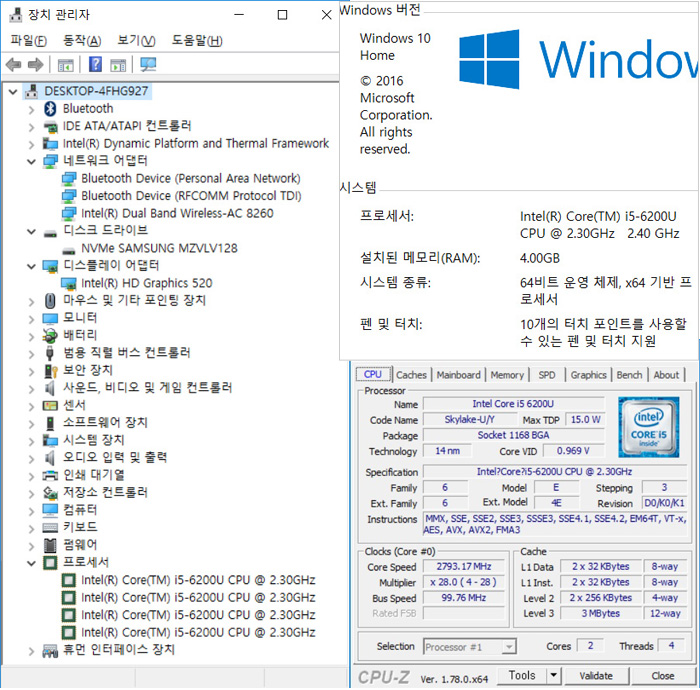The image size is (700, 690).
Task: Click the 배터리 category icon
Action: 50,335
